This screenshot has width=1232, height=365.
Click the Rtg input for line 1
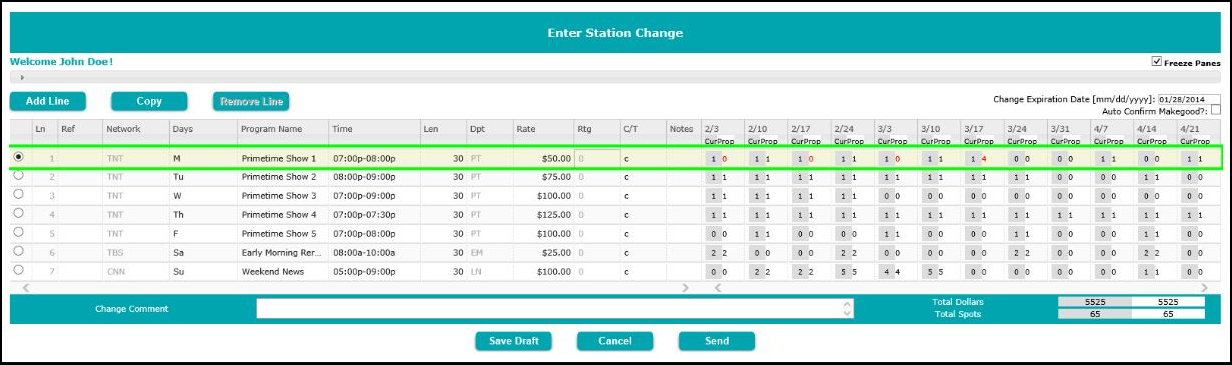coord(597,158)
